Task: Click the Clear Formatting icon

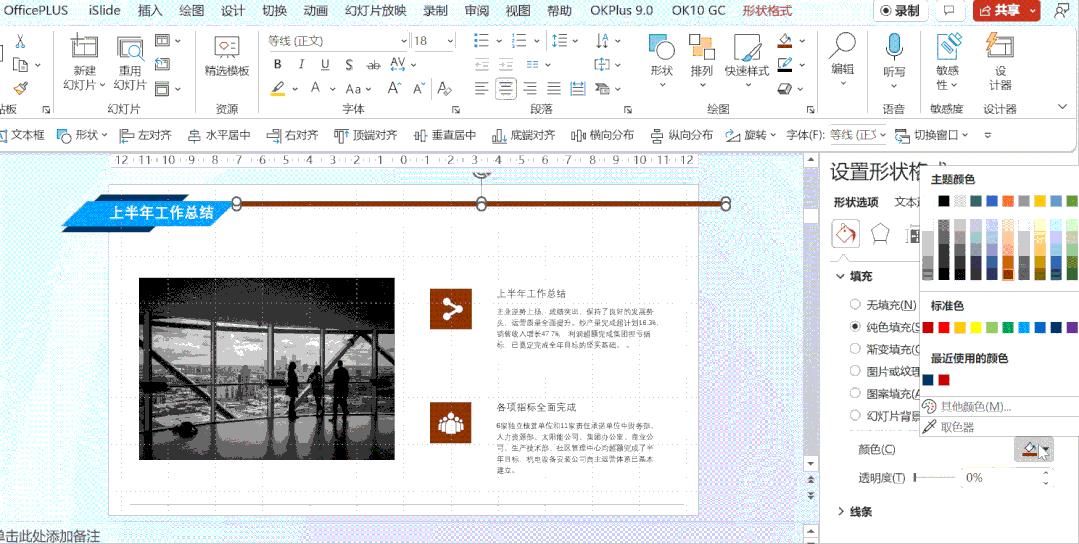Action: click(x=445, y=89)
